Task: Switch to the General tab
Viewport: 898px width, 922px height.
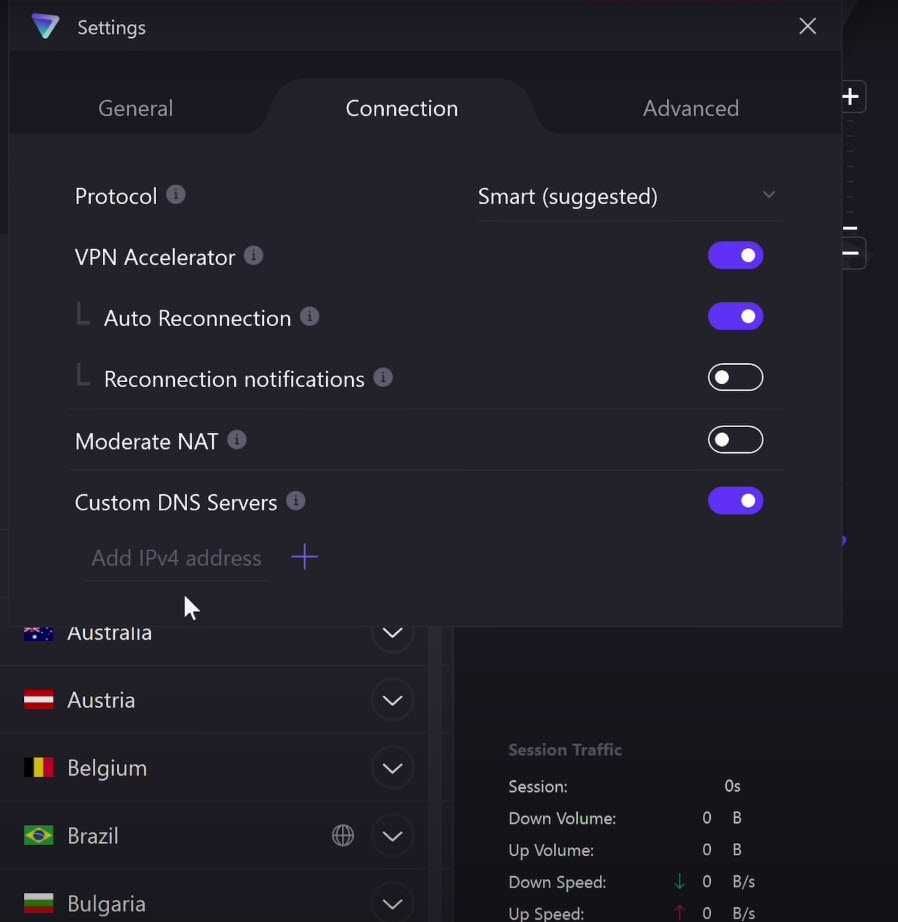Action: (x=135, y=108)
